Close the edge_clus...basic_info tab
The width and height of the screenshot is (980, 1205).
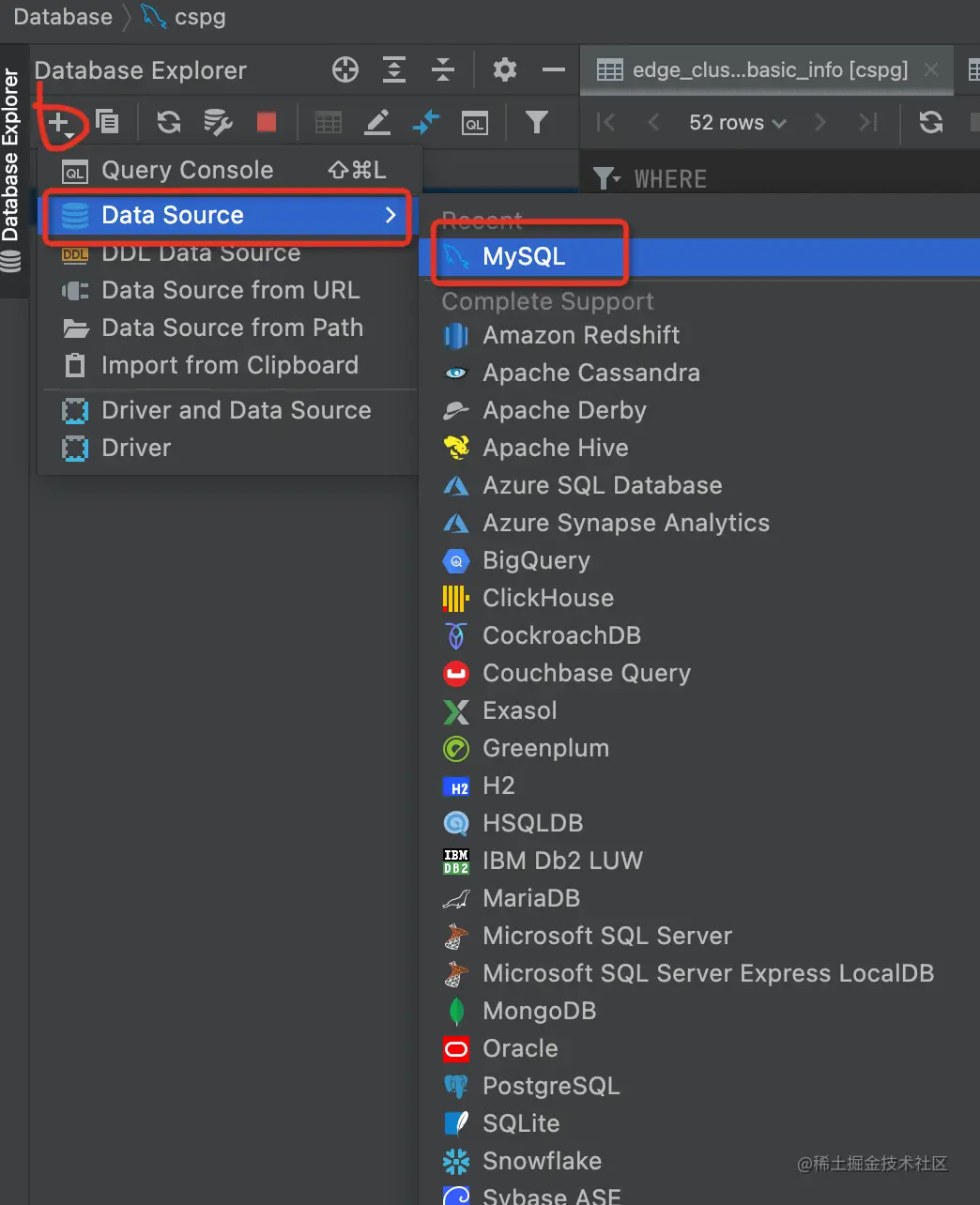pos(931,69)
